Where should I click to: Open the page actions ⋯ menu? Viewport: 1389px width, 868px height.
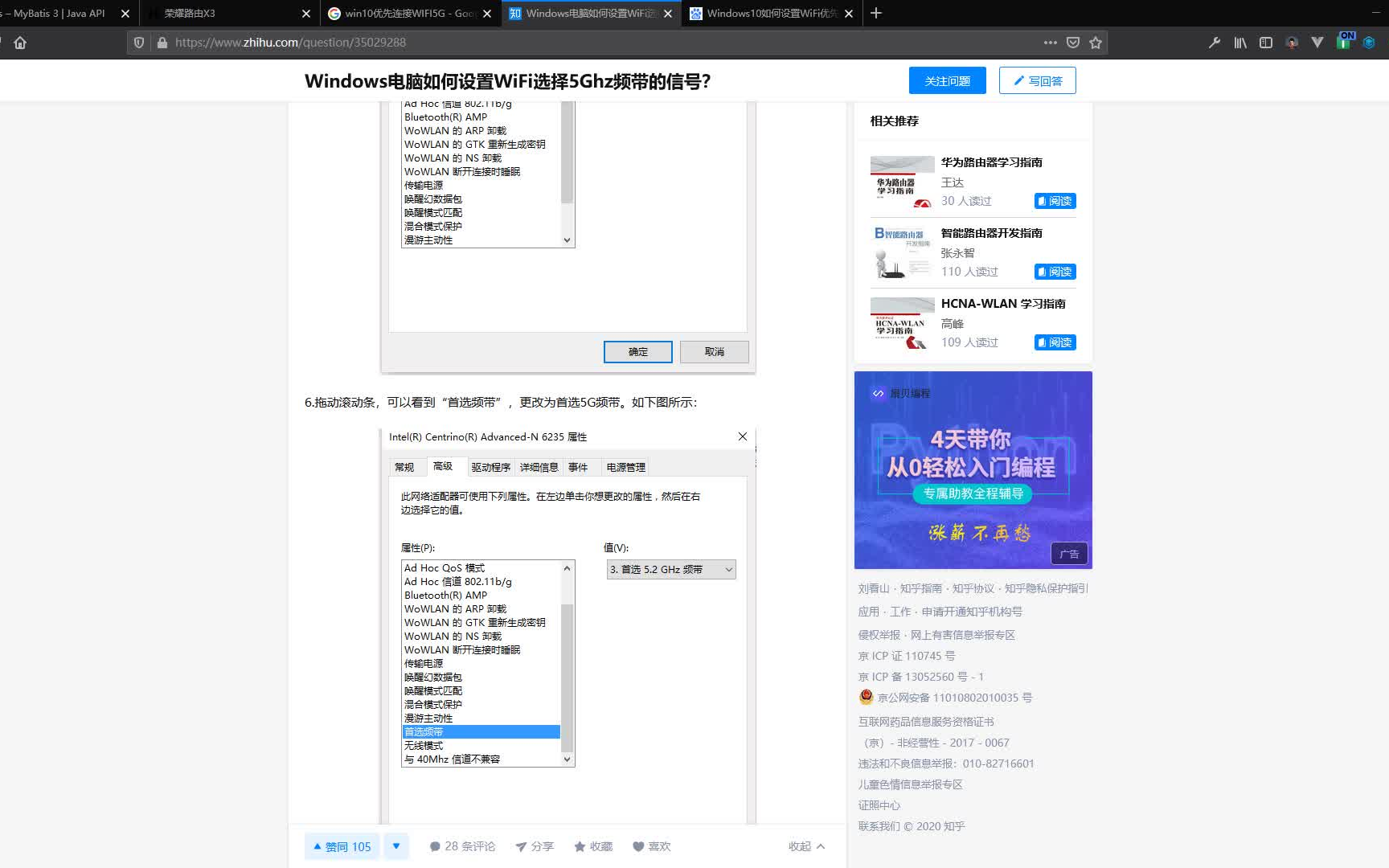click(x=1050, y=43)
